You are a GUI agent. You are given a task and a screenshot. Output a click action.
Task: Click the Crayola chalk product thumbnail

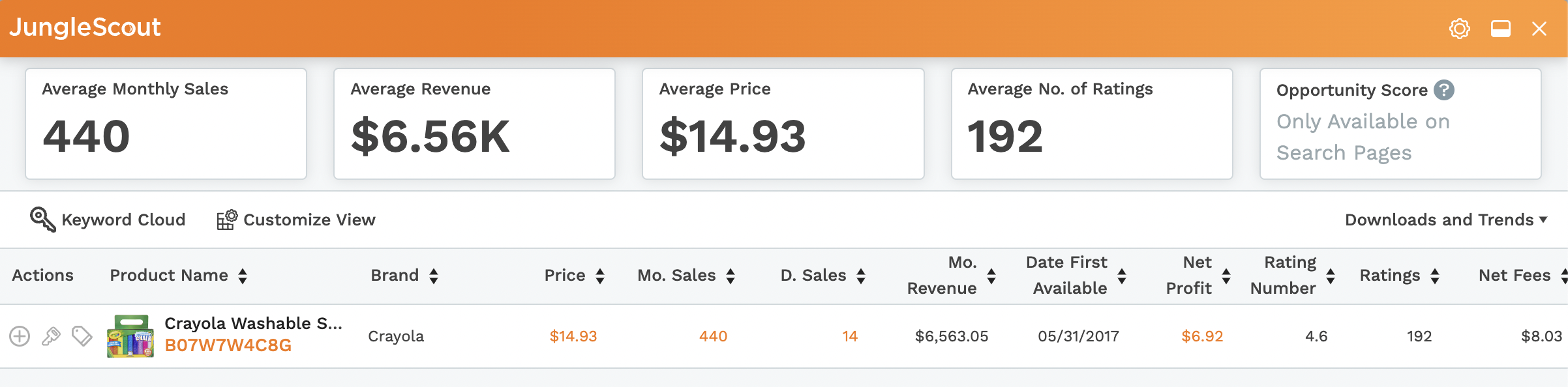[130, 336]
